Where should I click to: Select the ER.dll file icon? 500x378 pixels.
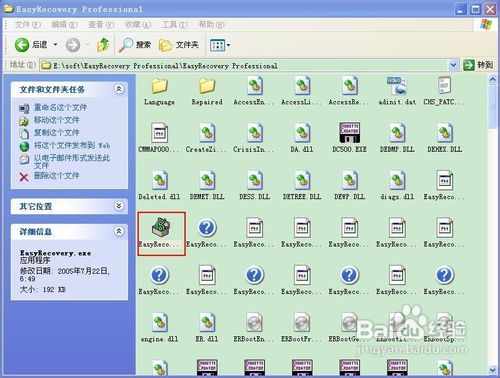[207, 323]
